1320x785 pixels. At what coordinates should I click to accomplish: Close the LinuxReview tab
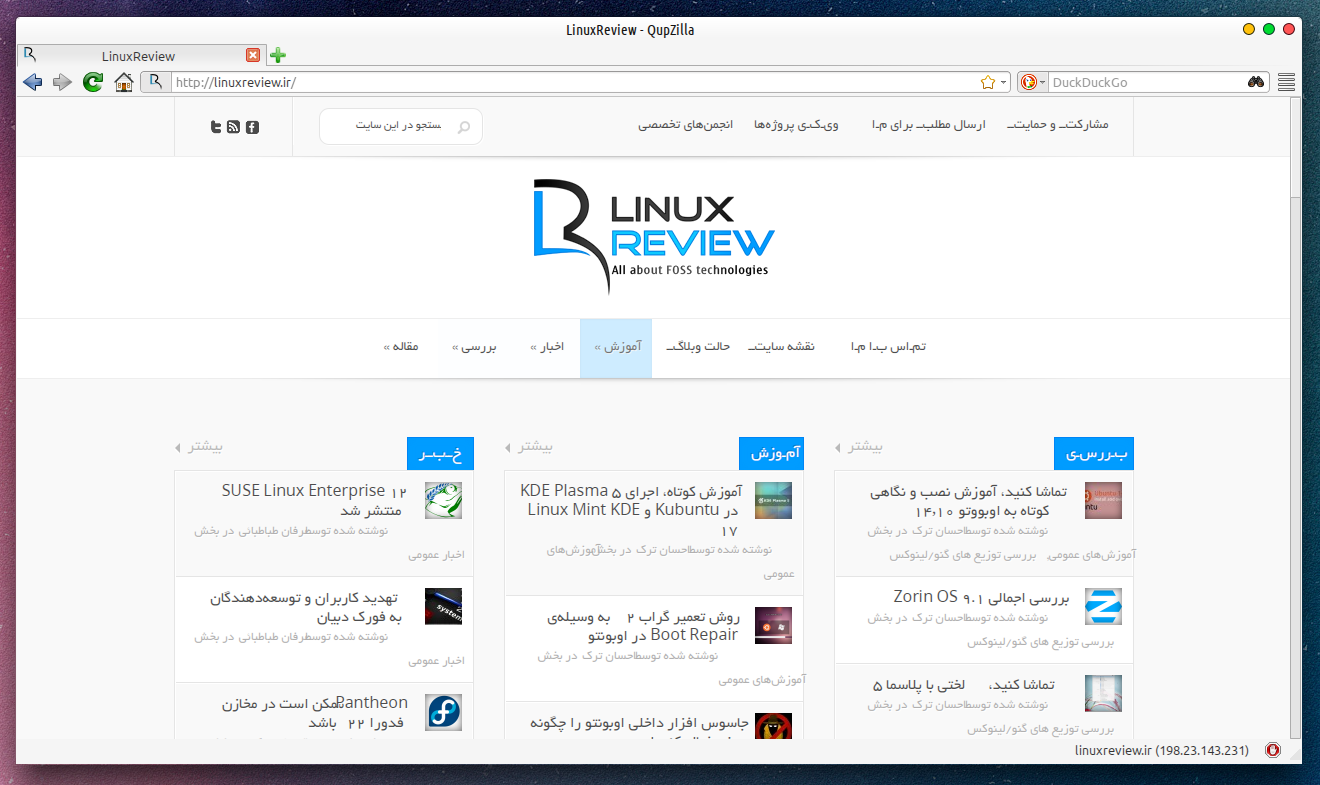(253, 55)
